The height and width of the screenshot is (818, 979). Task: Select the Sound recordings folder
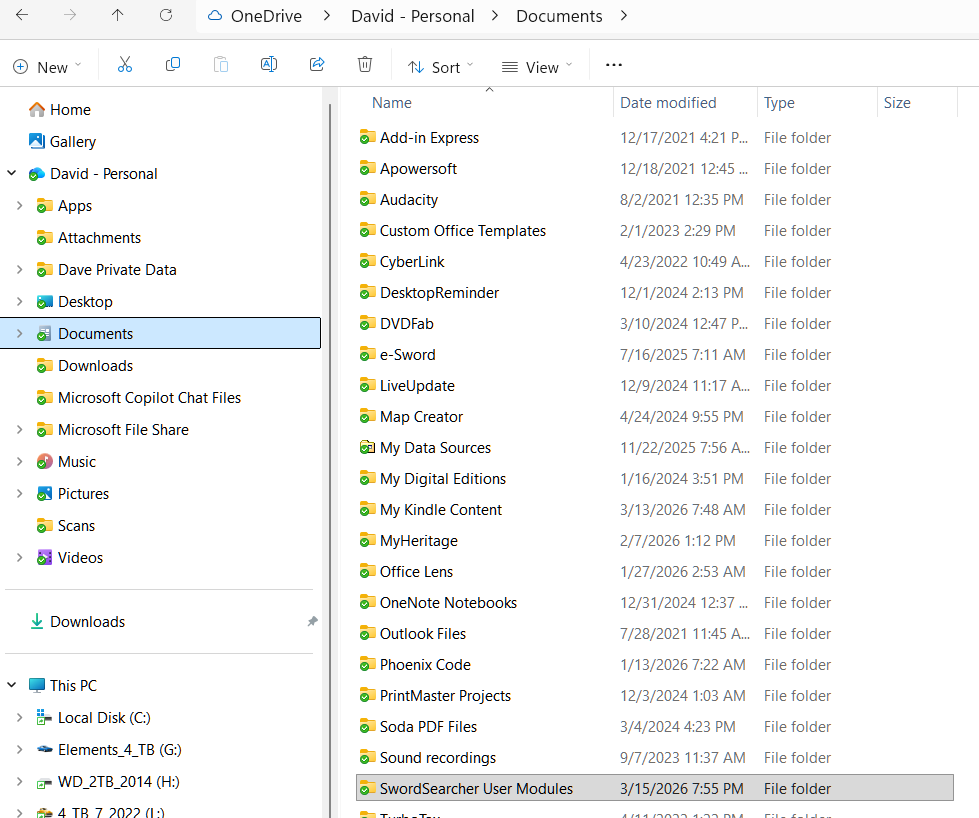coord(438,757)
